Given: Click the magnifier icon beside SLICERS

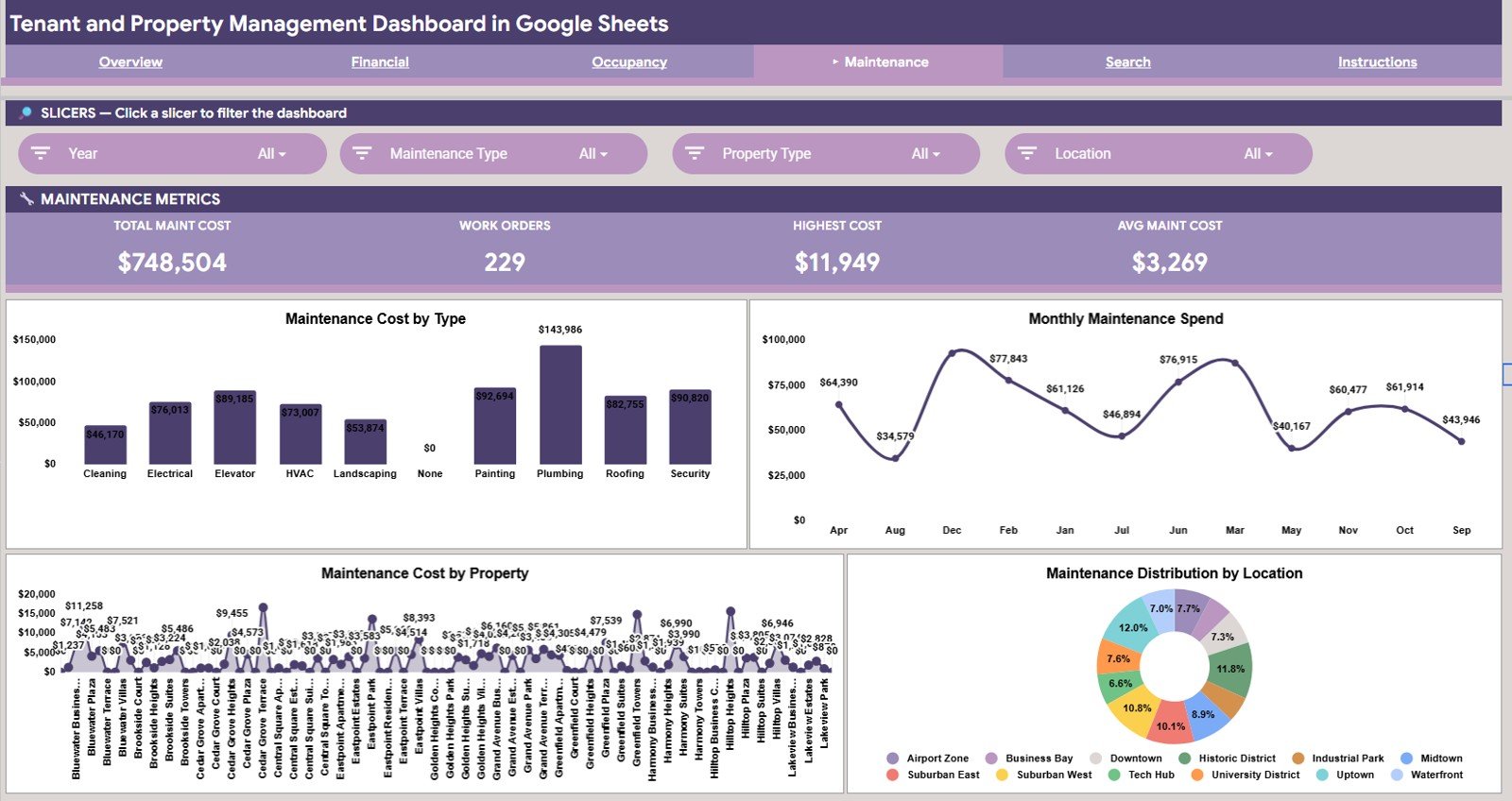Looking at the screenshot, I should [x=26, y=112].
